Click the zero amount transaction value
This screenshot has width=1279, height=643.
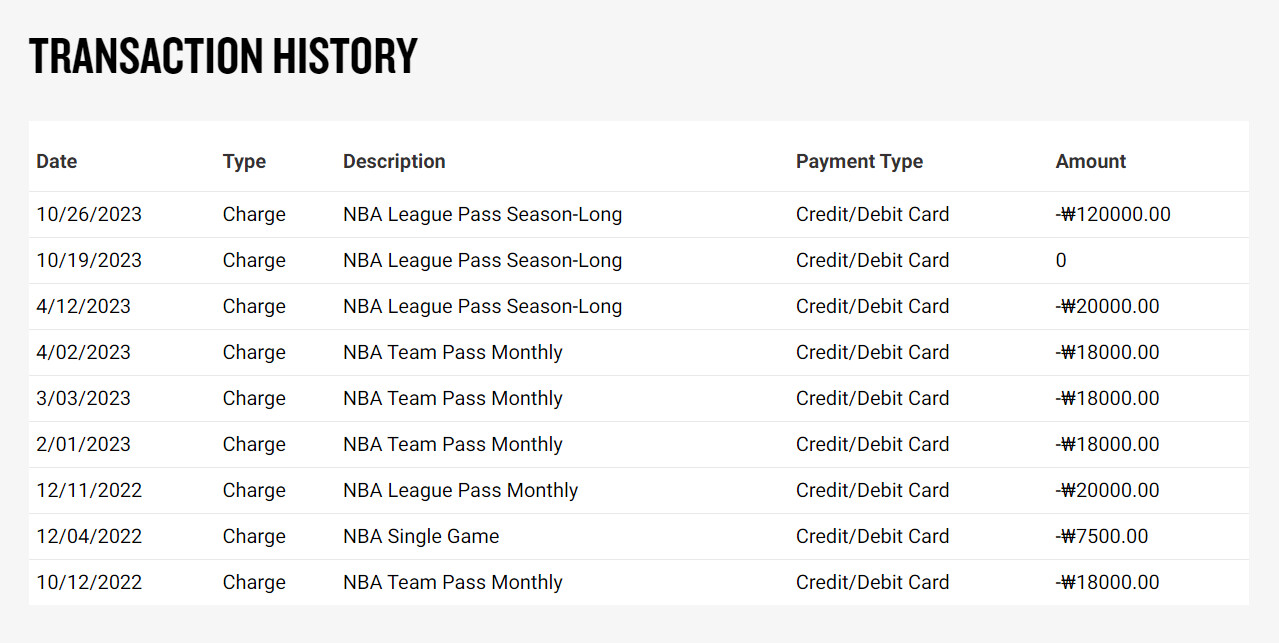[1061, 260]
